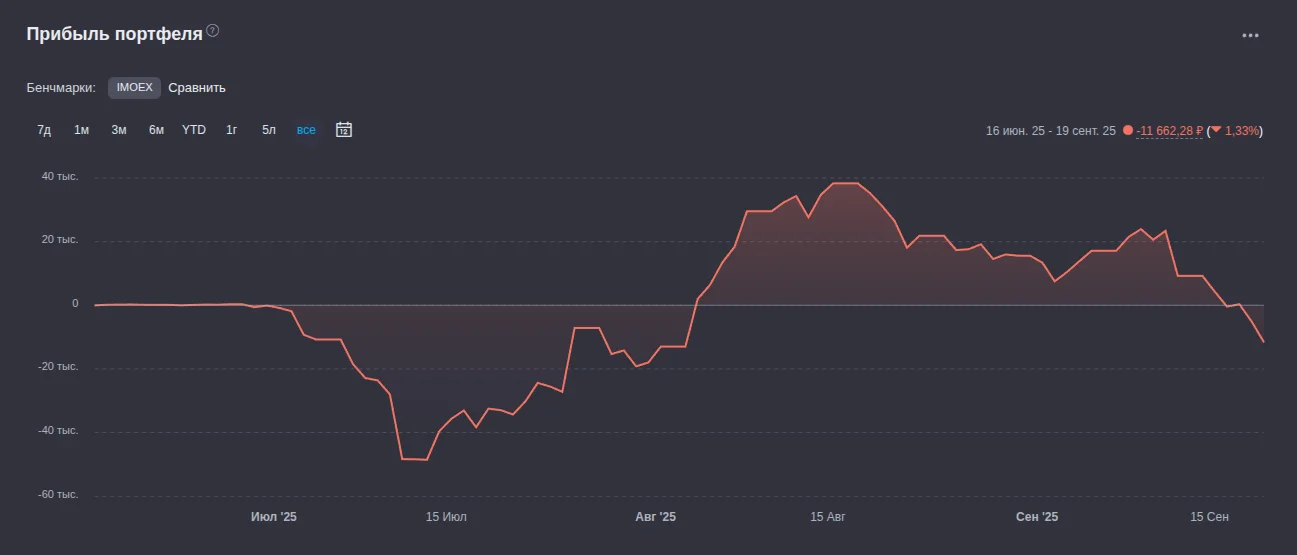Switch to the 1м time range
Screen dimensions: 1297x555
[82, 130]
